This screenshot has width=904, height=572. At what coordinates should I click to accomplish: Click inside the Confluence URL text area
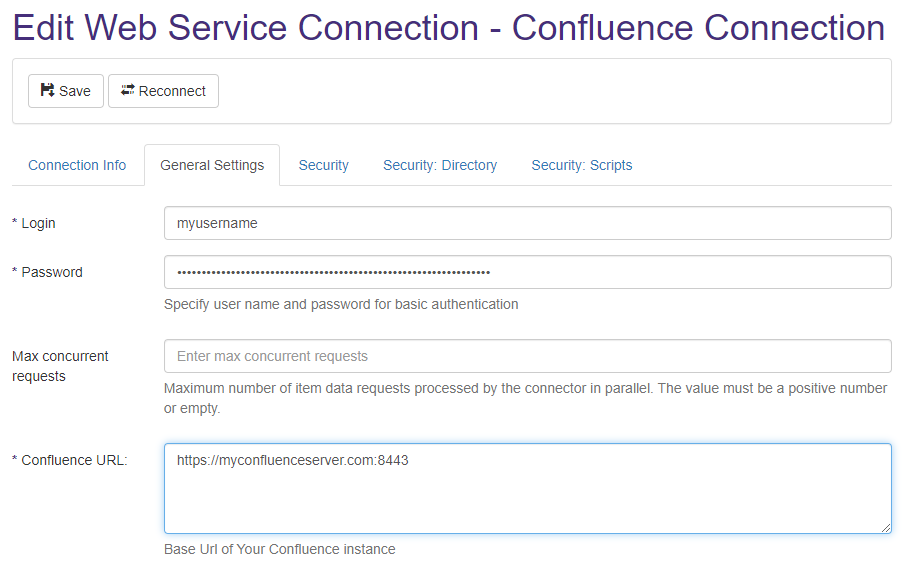pos(527,488)
